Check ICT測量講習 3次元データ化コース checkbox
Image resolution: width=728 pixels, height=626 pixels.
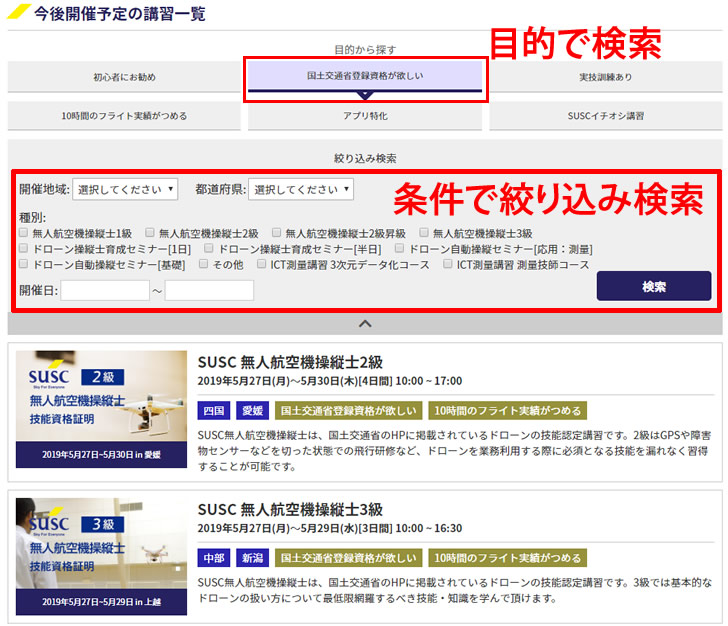[x=262, y=264]
